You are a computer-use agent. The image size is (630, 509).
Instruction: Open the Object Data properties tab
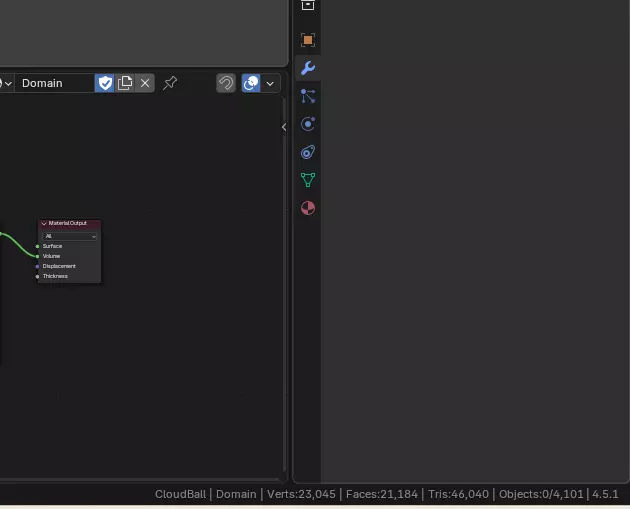(x=308, y=180)
